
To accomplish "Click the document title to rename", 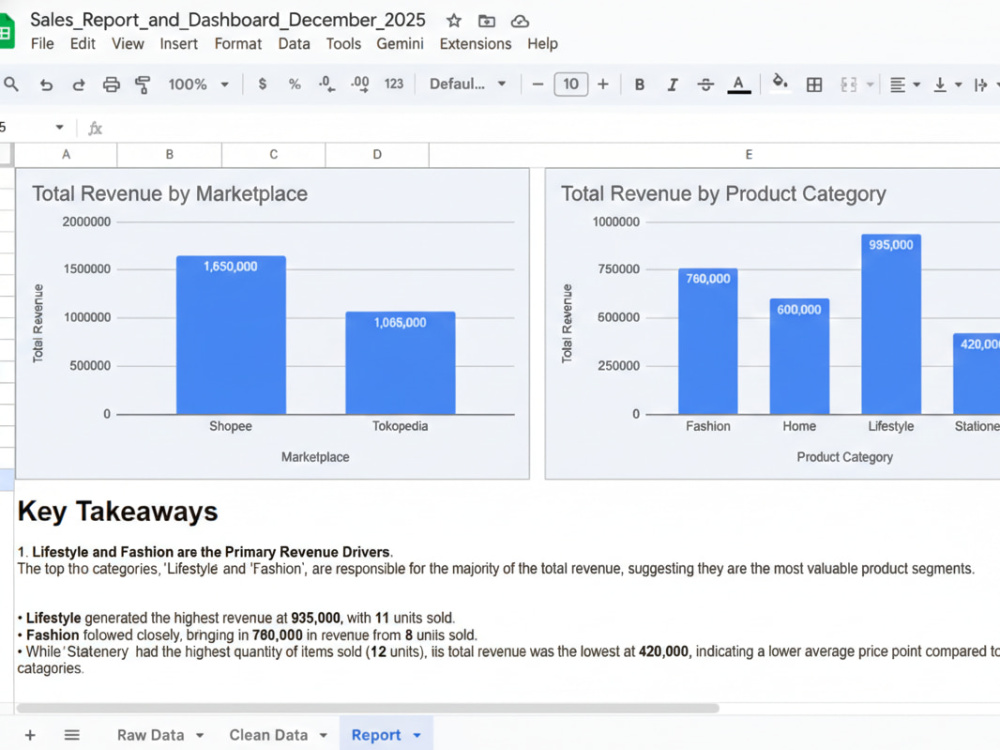I will [x=228, y=20].
